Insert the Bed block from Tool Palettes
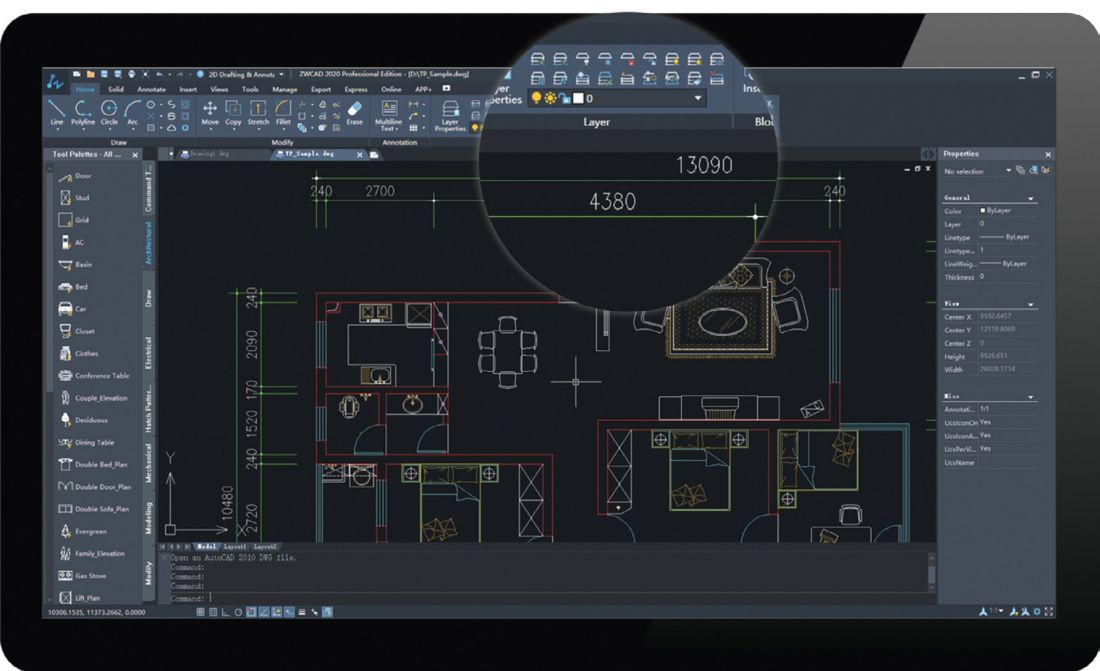 coord(73,287)
